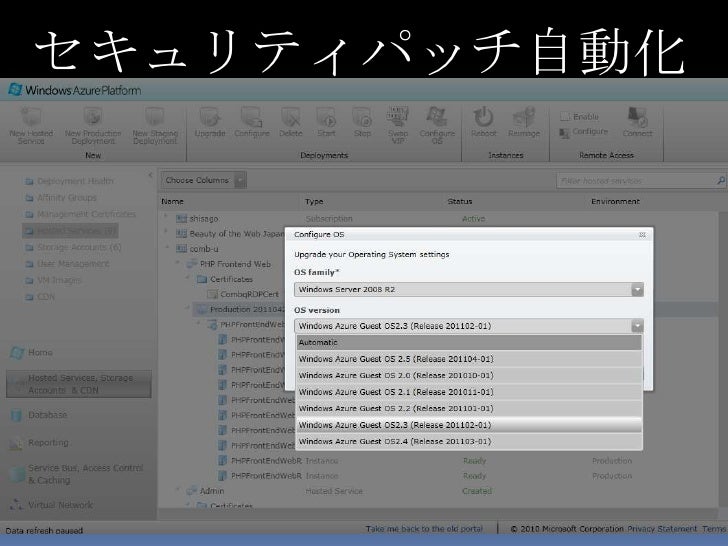Open the Virtual Network section

52,505
